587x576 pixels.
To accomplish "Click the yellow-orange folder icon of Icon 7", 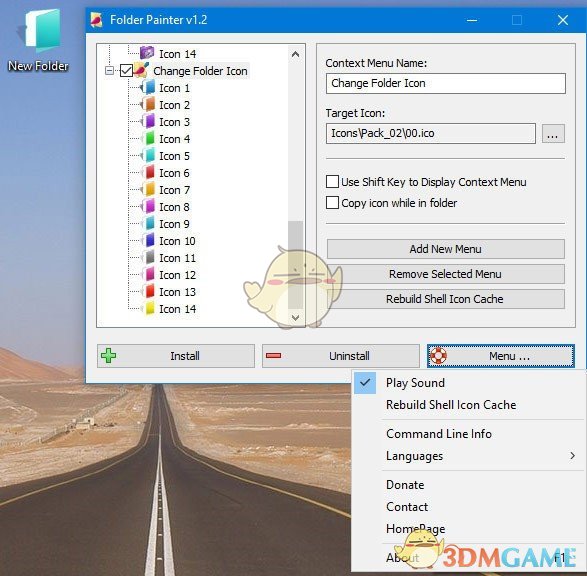I will [x=149, y=190].
